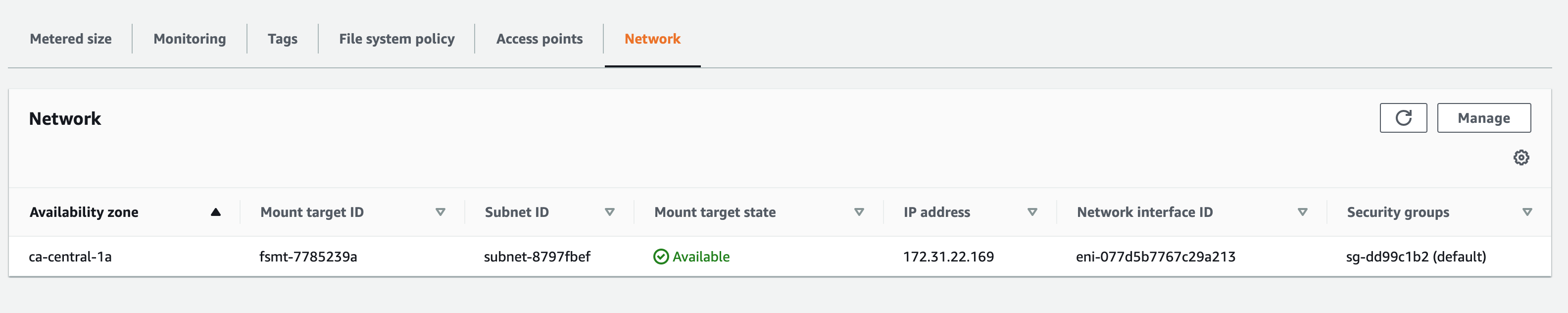Select the Network tab
This screenshot has height=313, width=1568.
tap(652, 39)
